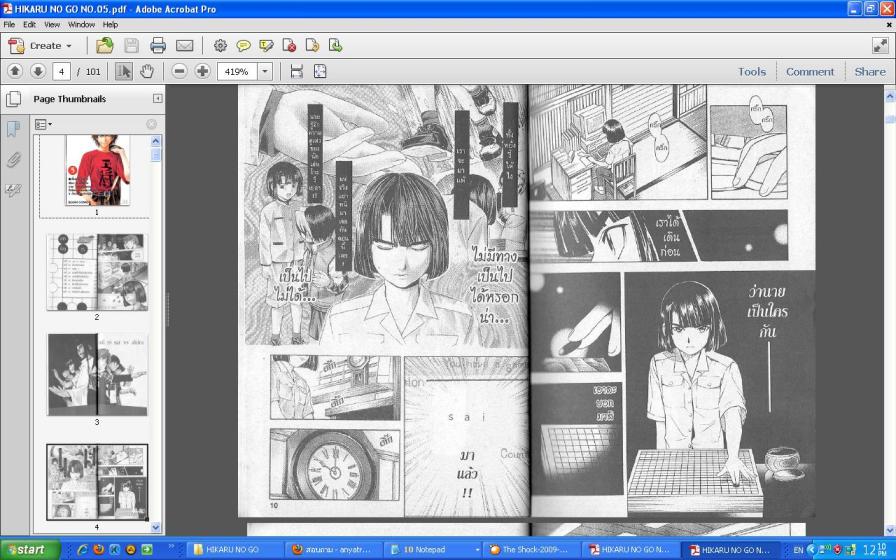Viewport: 896px width, 560px height.
Task: Open the View menu
Action: [x=52, y=25]
